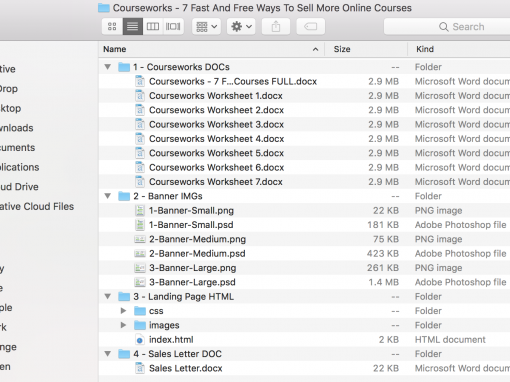This screenshot has width=510, height=382.
Task: Collapse the 2 - Banner IMGs folder
Action: [x=108, y=196]
